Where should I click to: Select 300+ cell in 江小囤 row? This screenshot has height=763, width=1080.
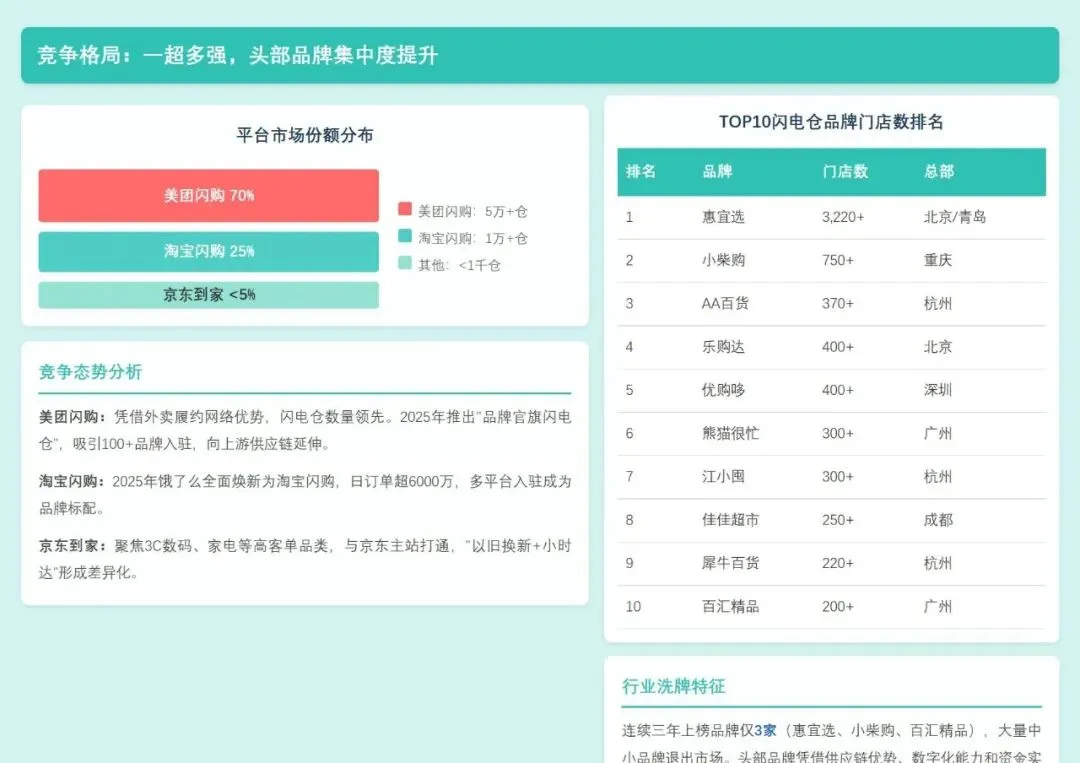tap(838, 477)
